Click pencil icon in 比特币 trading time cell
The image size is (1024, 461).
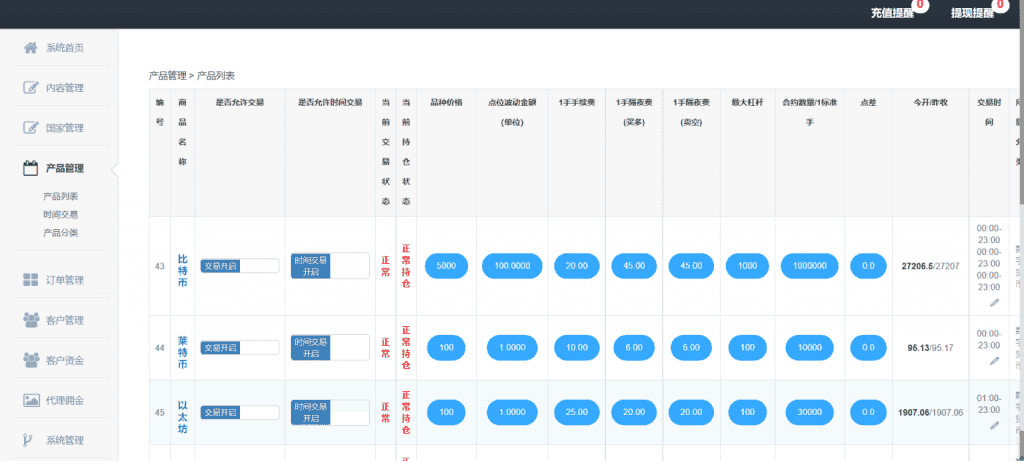tap(994, 302)
